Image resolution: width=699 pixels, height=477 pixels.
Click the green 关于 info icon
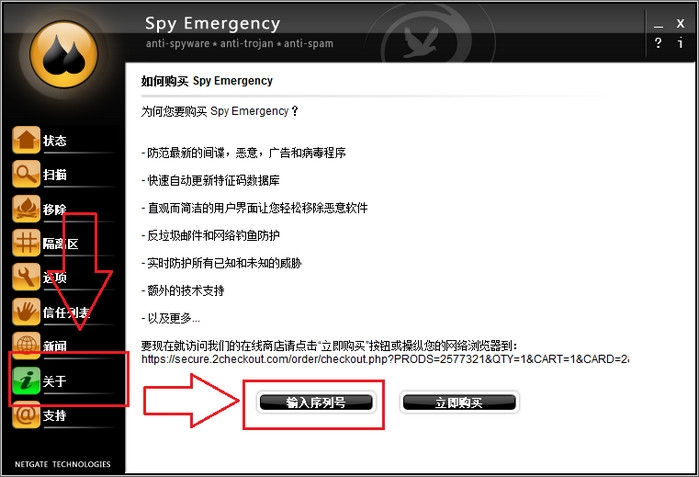26,380
